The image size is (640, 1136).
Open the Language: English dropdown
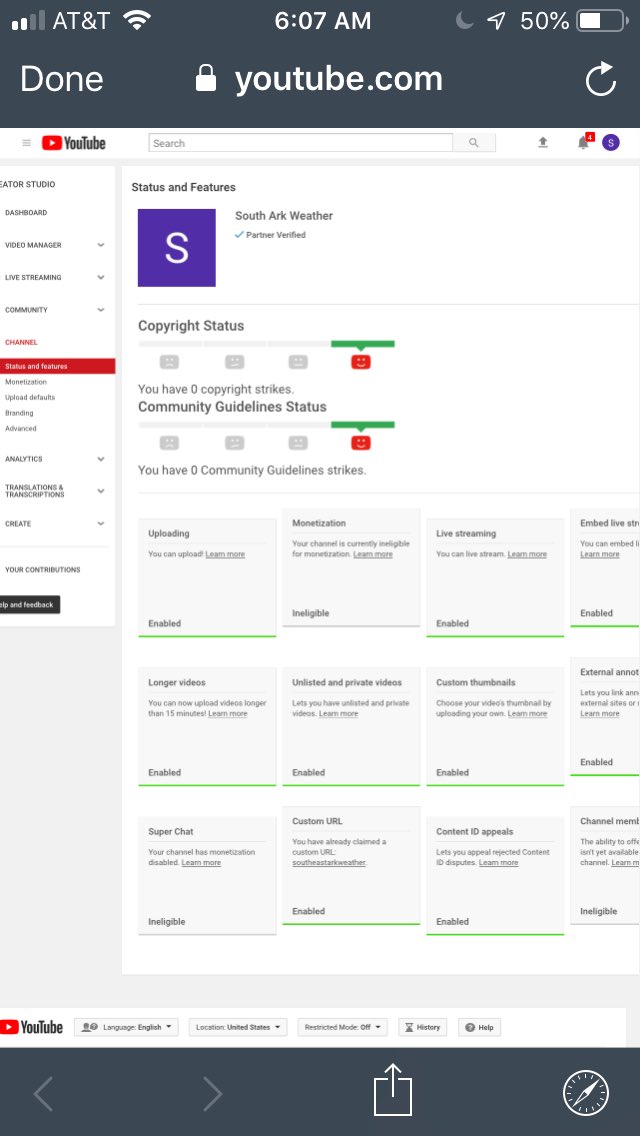(126, 1027)
